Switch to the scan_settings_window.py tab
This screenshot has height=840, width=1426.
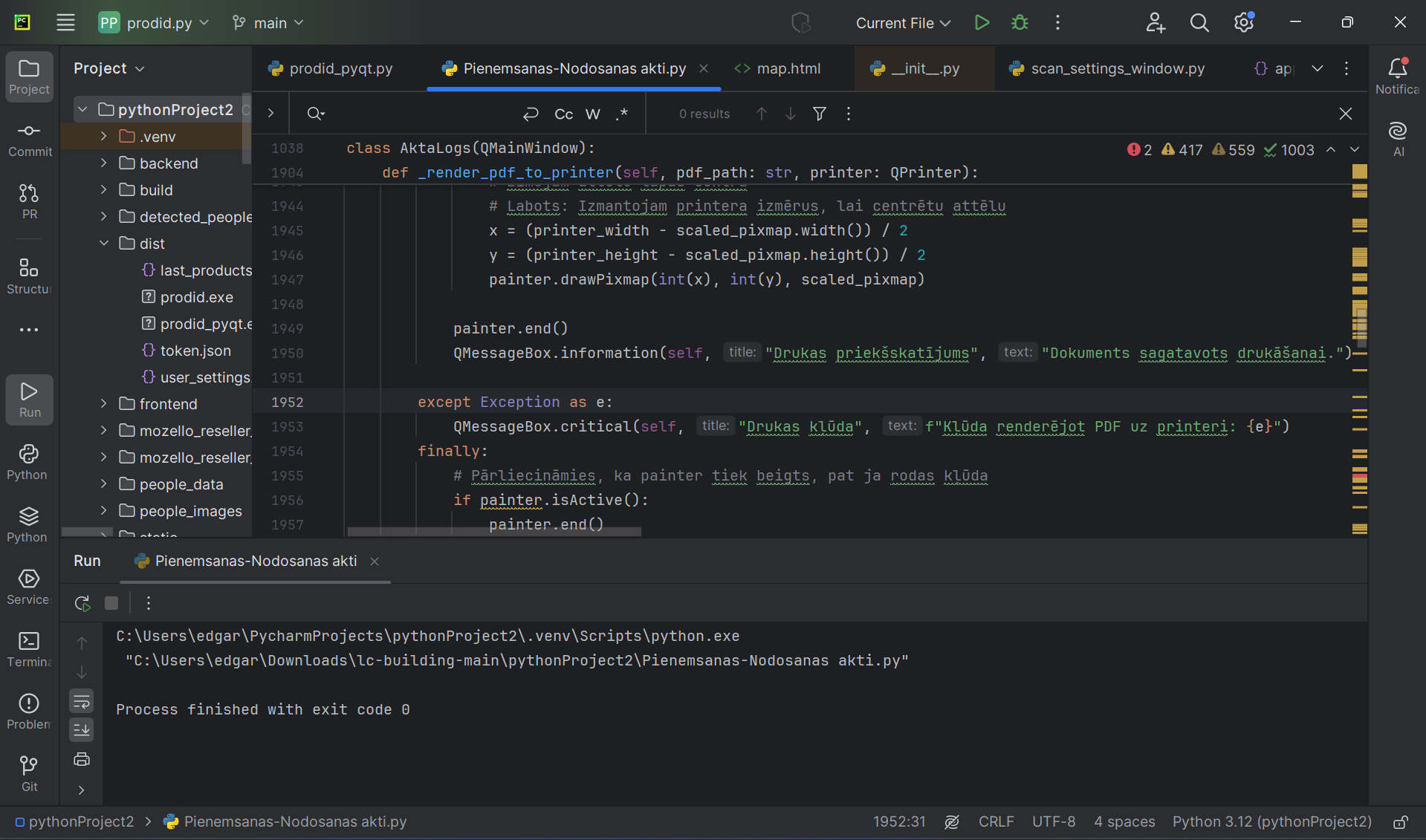(x=1107, y=68)
